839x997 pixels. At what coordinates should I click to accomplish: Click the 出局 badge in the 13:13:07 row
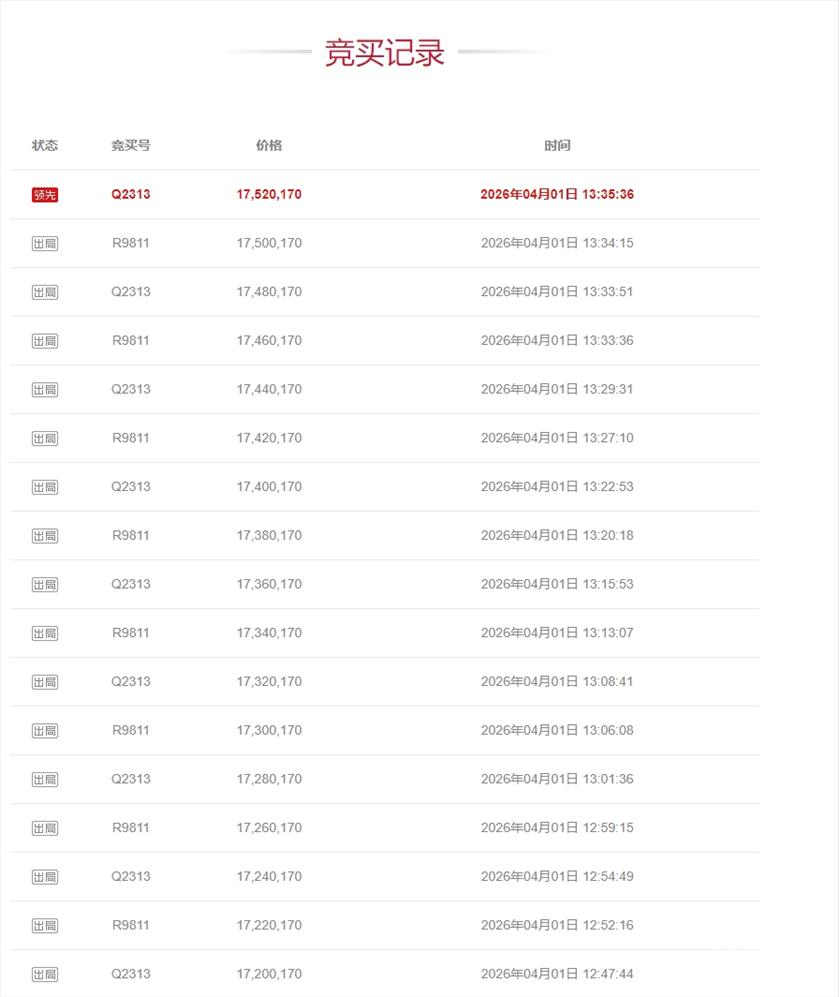click(45, 633)
